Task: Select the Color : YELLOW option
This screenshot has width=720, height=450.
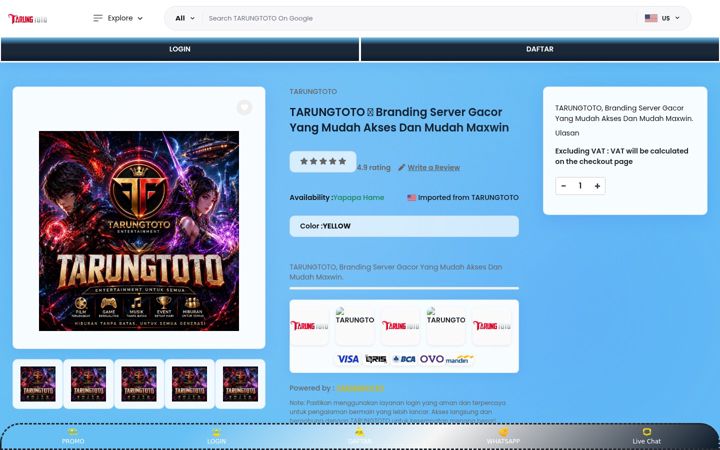Action: (x=404, y=226)
